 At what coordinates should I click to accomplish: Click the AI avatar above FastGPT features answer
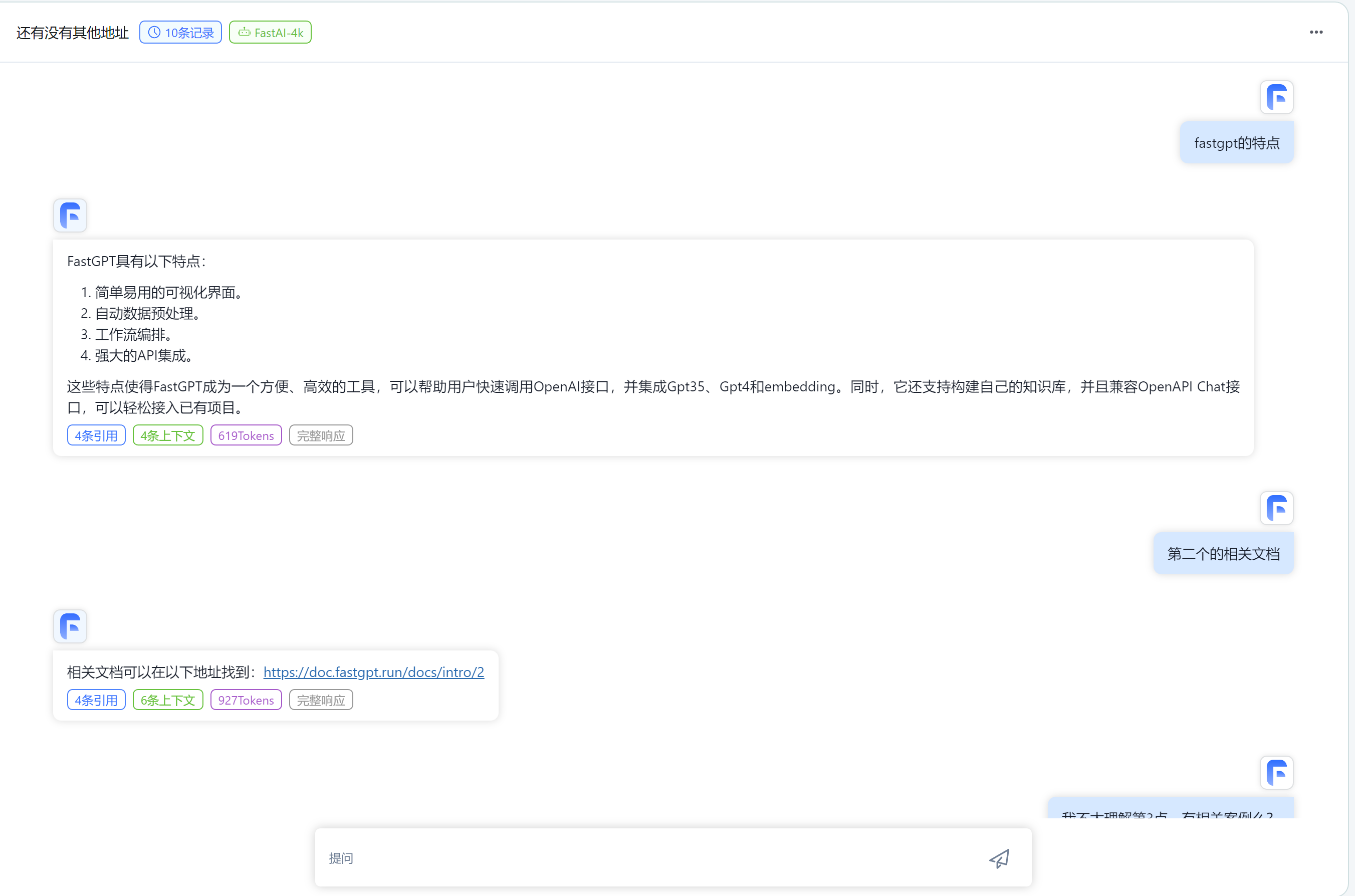70,215
